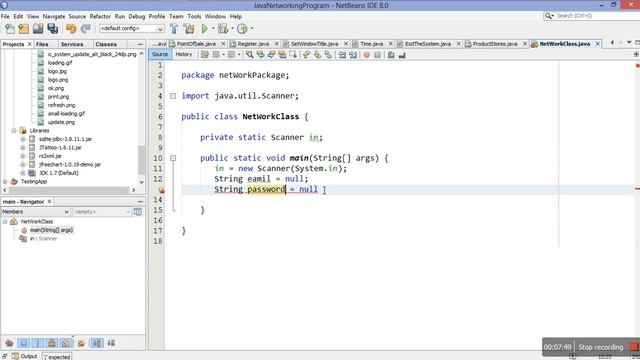Switch to the PointOfSale.java tab
The image size is (640, 360).
tap(196, 44)
